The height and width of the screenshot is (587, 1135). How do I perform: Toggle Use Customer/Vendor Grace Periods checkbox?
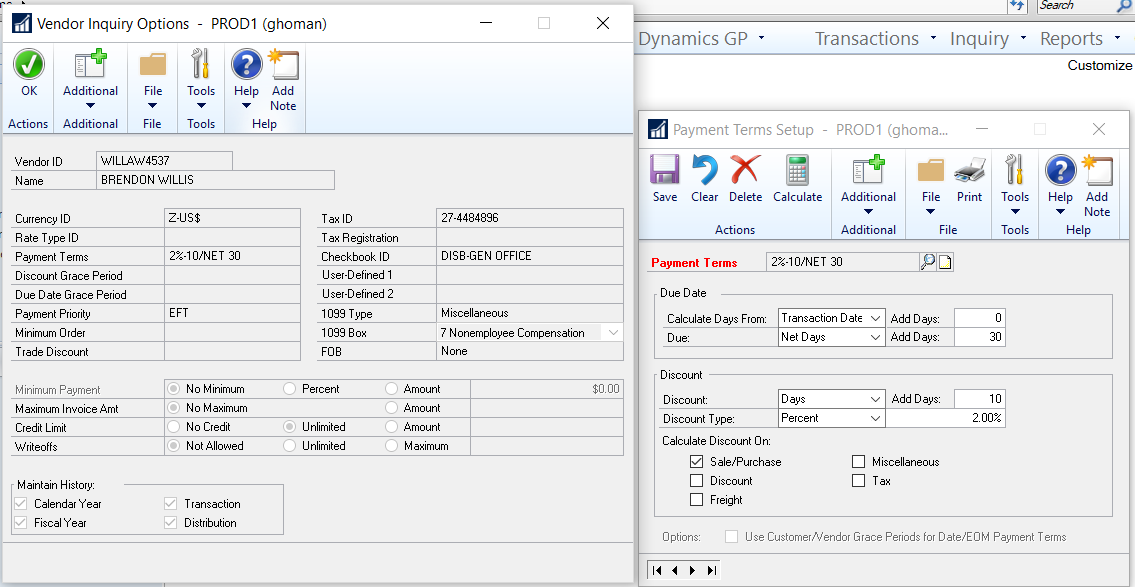[x=732, y=536]
